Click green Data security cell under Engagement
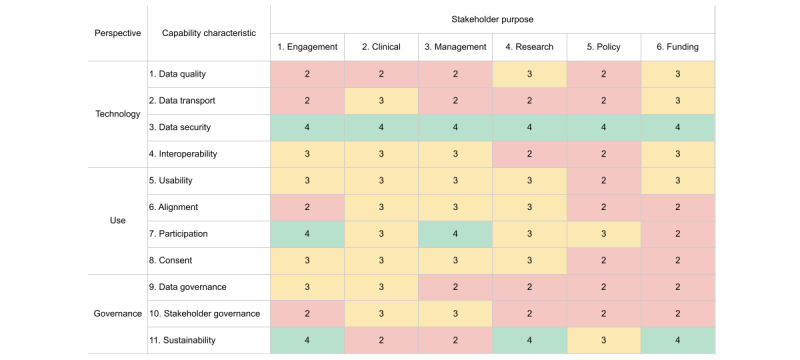Screen dimensions: 800x360 coord(308,127)
